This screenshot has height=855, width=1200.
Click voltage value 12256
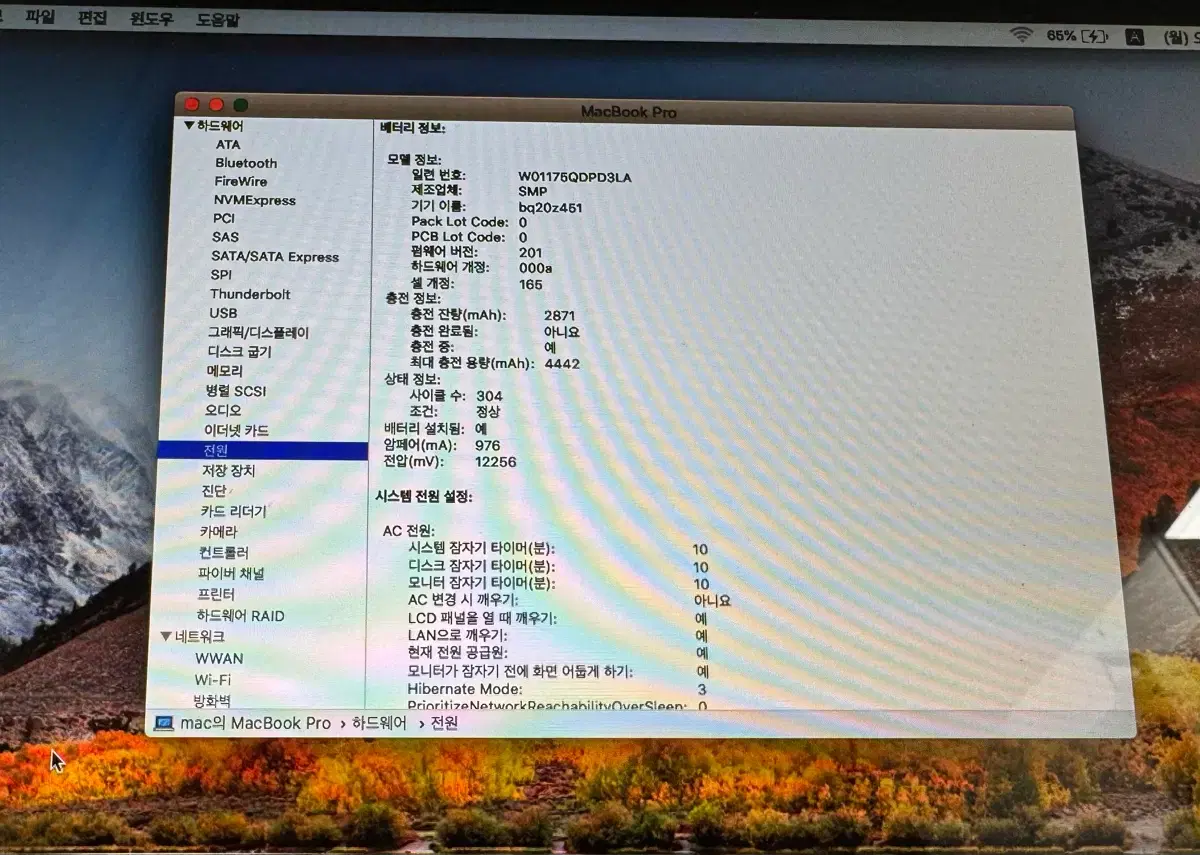[x=495, y=461]
